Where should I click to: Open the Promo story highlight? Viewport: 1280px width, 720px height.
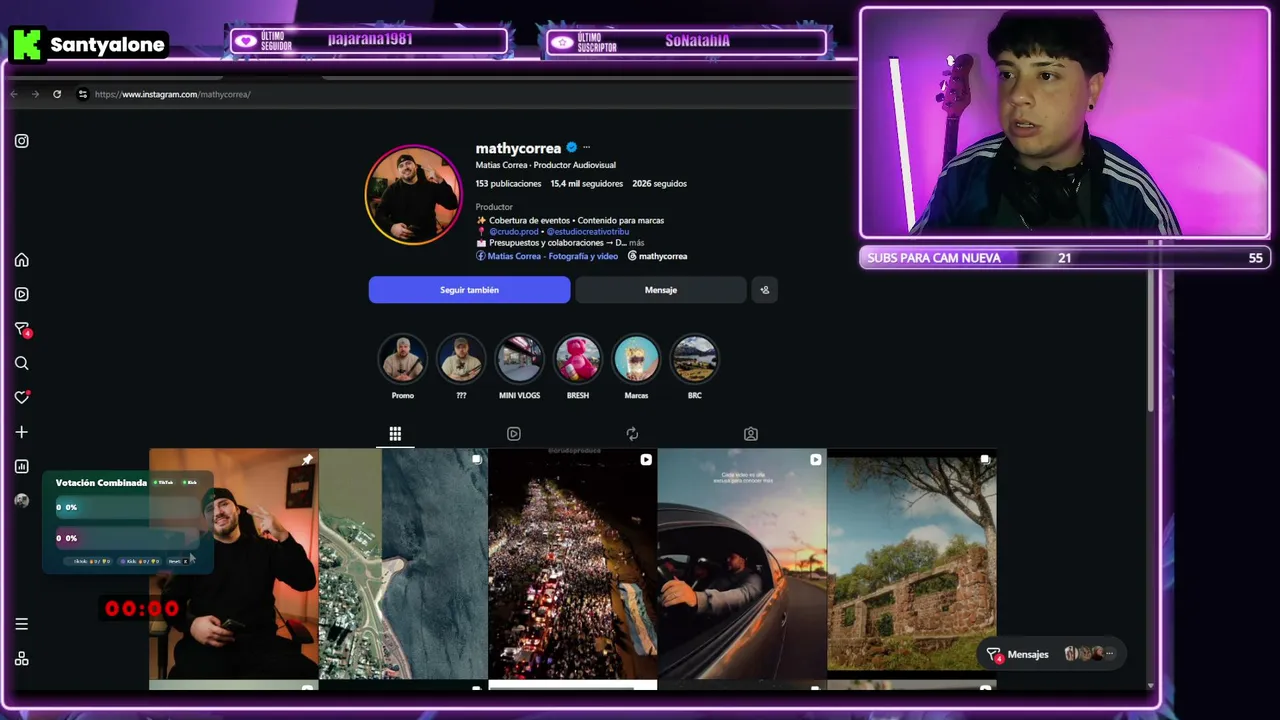[x=403, y=359]
